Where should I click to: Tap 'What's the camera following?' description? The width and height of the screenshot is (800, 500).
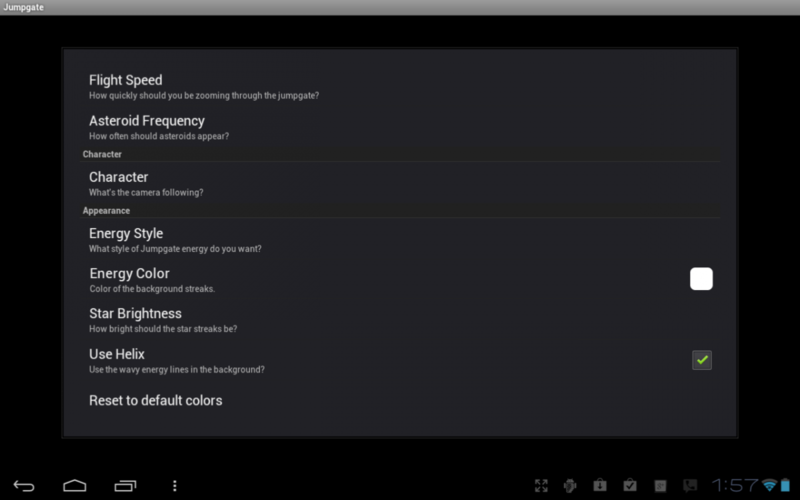tap(146, 192)
